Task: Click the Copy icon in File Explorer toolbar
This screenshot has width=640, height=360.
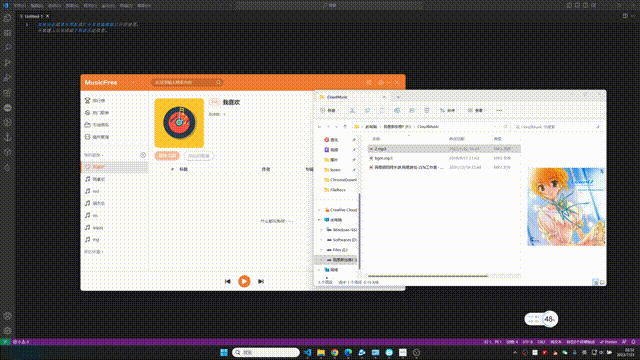Action: 367,110
